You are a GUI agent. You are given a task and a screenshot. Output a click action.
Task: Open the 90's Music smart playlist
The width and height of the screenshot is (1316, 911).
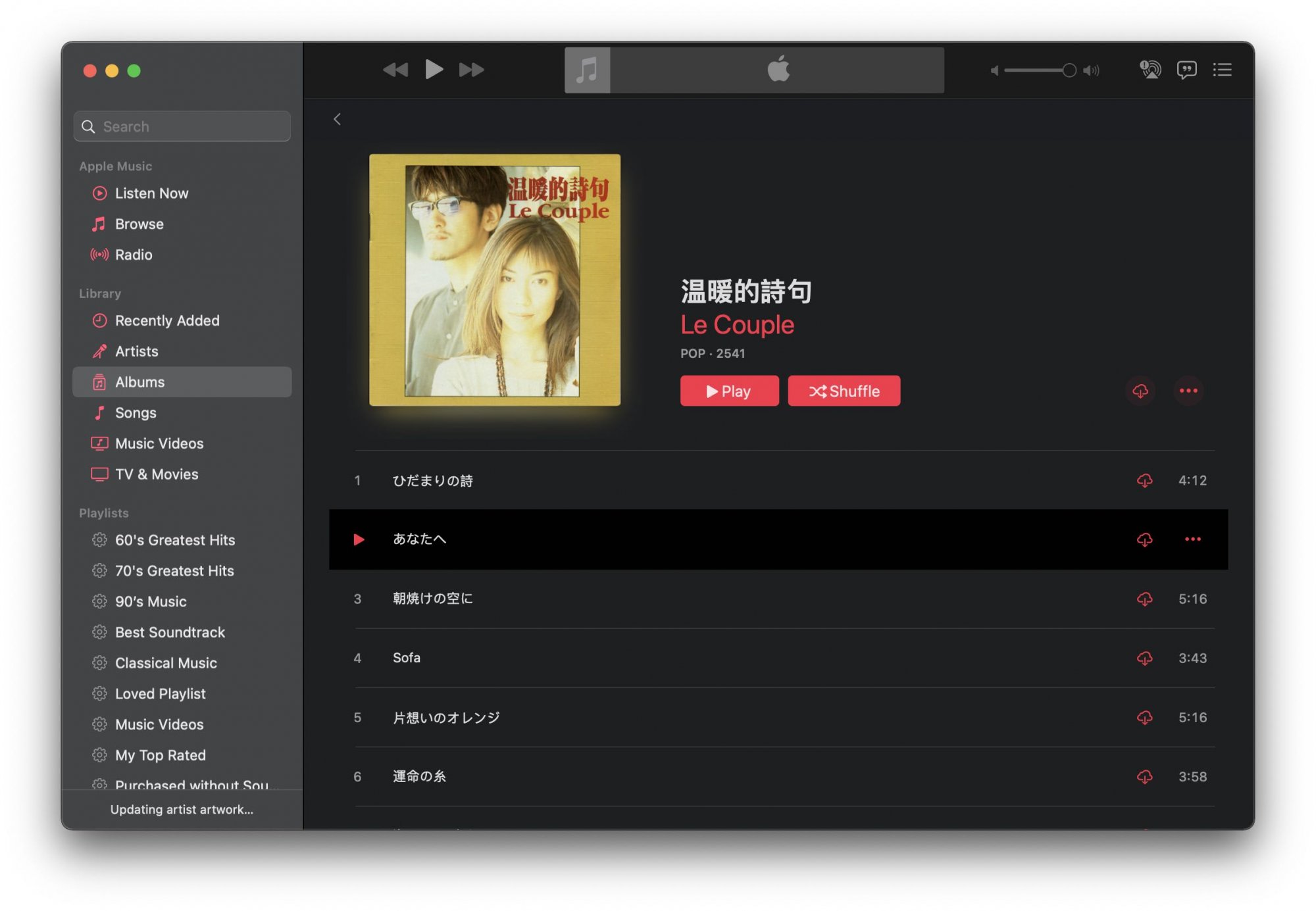(x=151, y=602)
